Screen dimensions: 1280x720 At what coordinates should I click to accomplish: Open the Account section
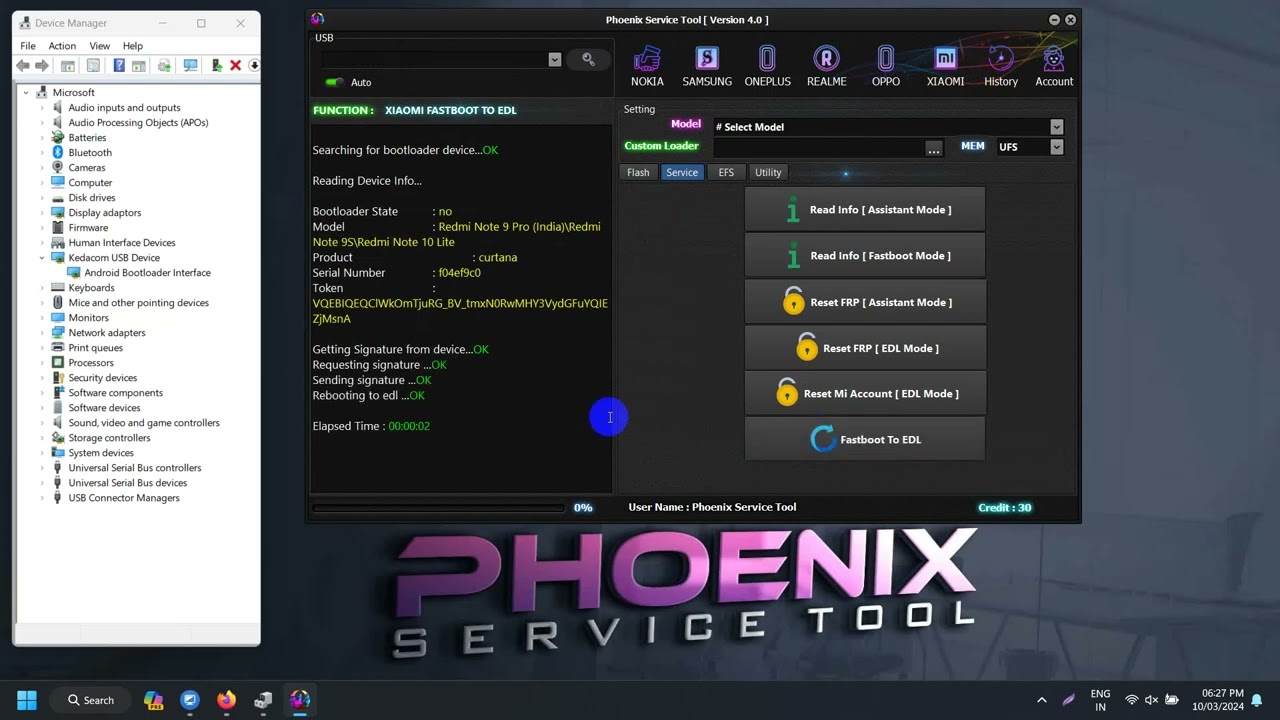[x=1054, y=66]
